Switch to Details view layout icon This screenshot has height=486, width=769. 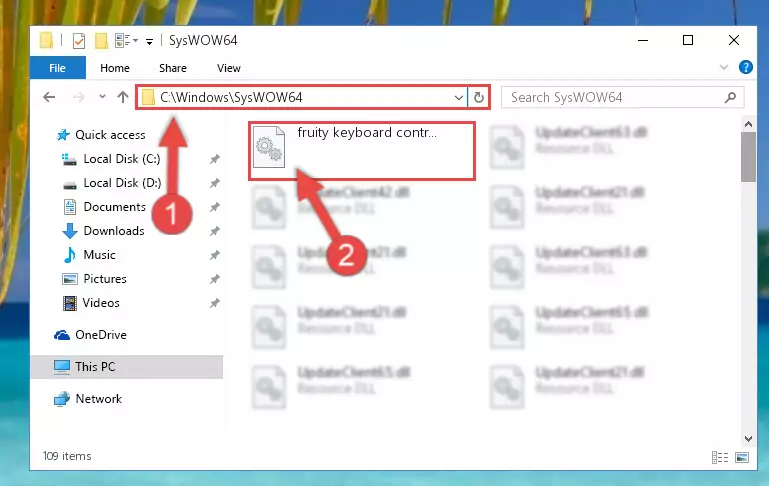coord(719,458)
